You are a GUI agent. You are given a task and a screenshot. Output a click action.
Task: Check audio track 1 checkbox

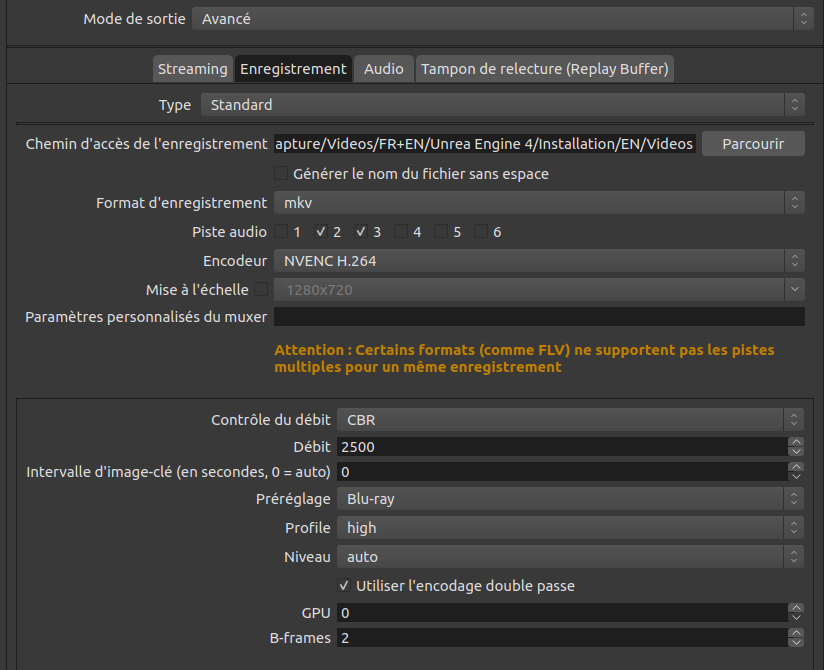281,232
